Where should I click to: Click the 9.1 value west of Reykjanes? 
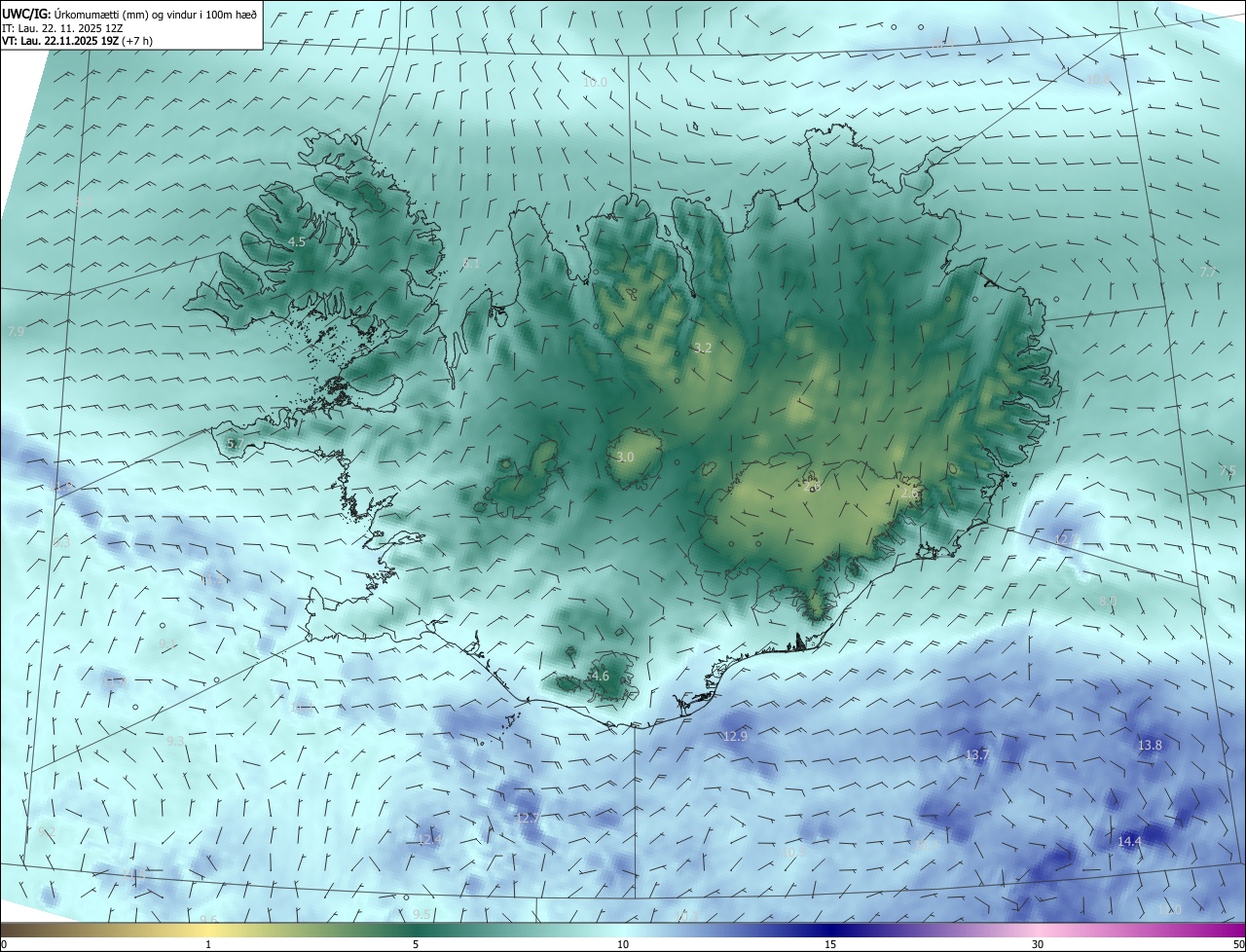pyautogui.click(x=167, y=643)
